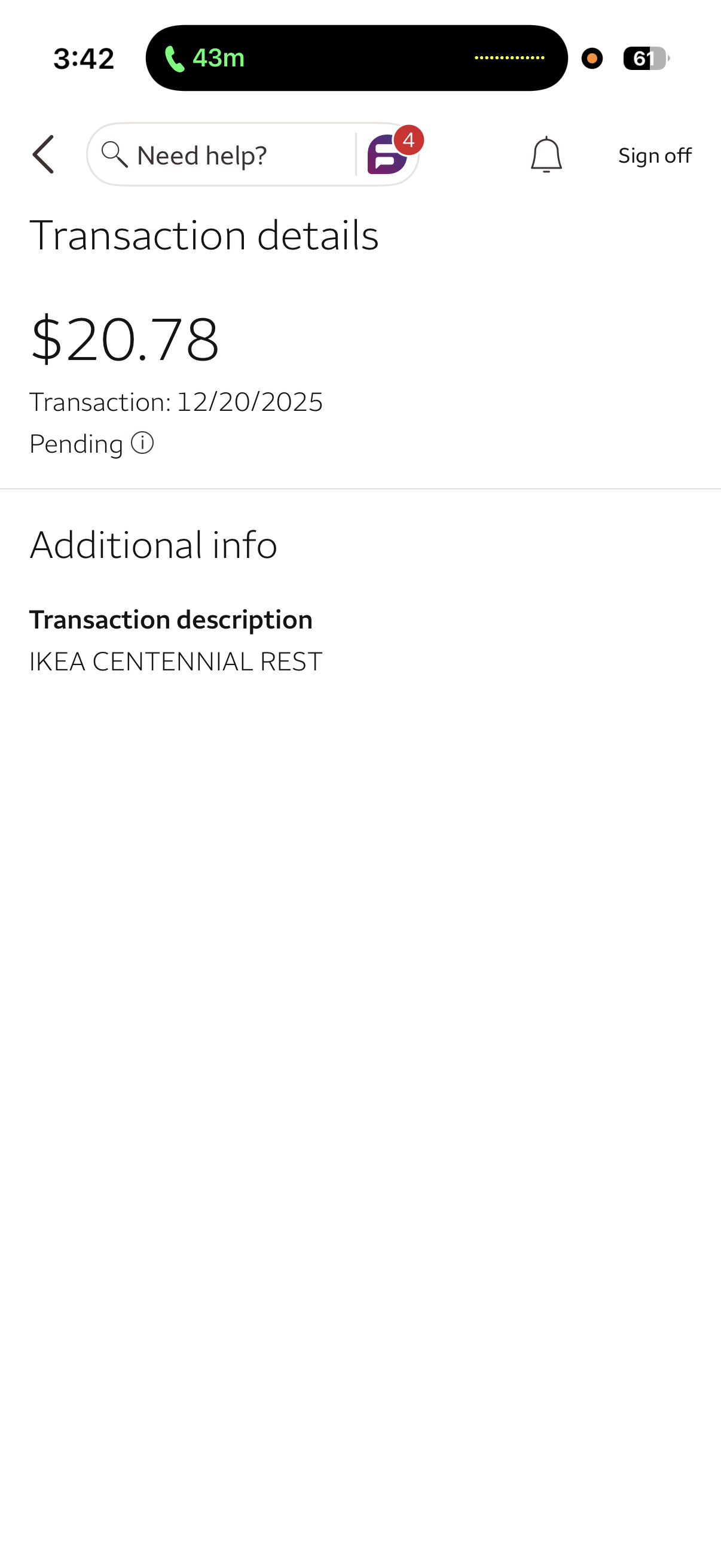Tap the Additional info section heading
This screenshot has width=721, height=1568.
(153, 545)
